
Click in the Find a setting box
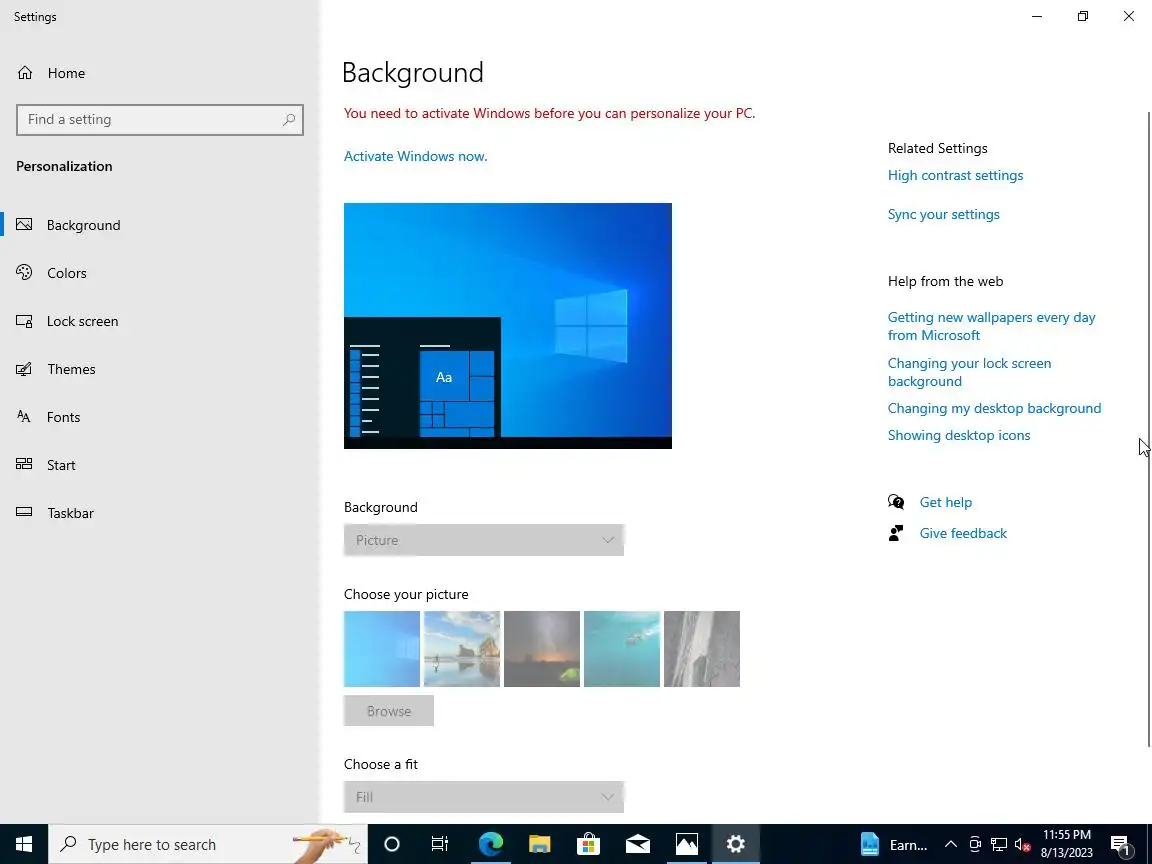click(x=159, y=120)
